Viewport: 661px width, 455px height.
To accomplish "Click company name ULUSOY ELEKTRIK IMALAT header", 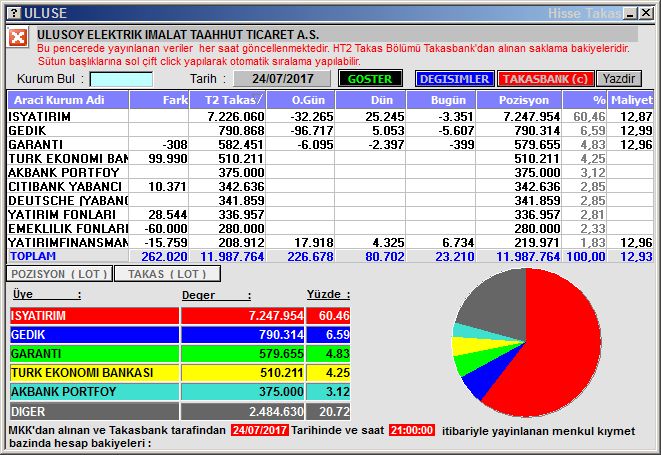I will [x=178, y=35].
